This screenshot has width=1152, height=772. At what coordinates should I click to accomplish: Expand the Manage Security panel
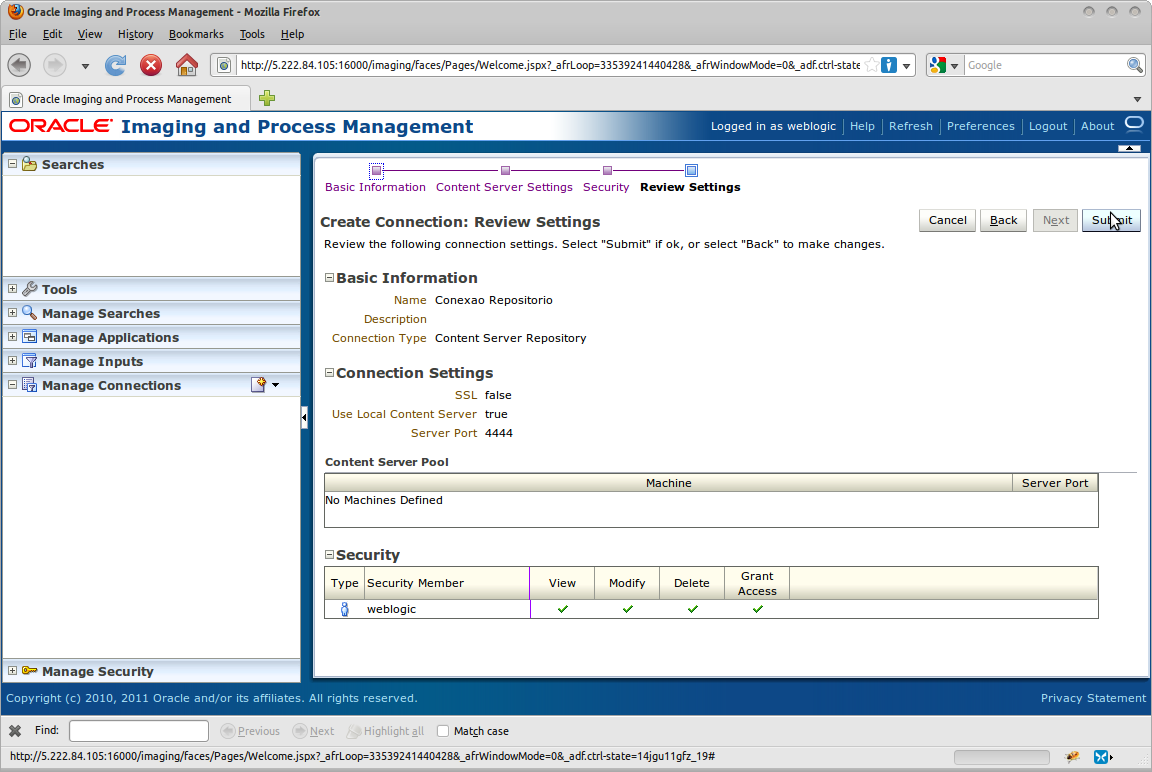[12, 670]
